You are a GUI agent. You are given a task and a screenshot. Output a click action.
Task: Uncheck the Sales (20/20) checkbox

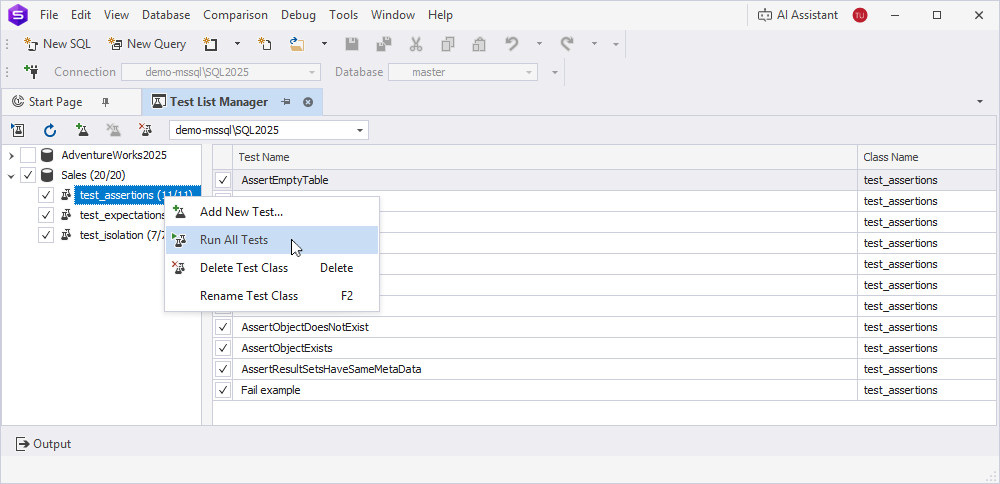28,175
